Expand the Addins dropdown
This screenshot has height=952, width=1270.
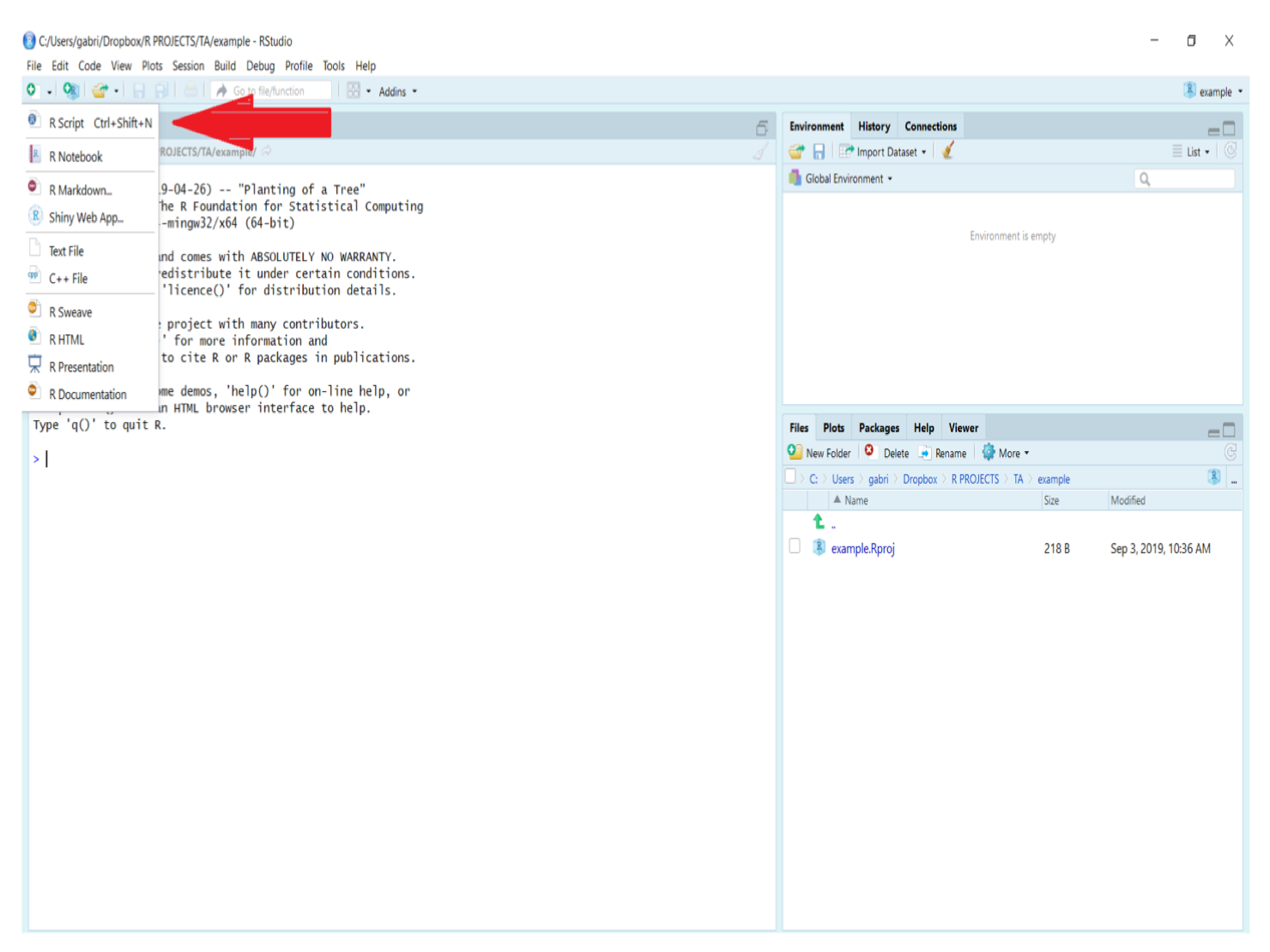[x=397, y=92]
